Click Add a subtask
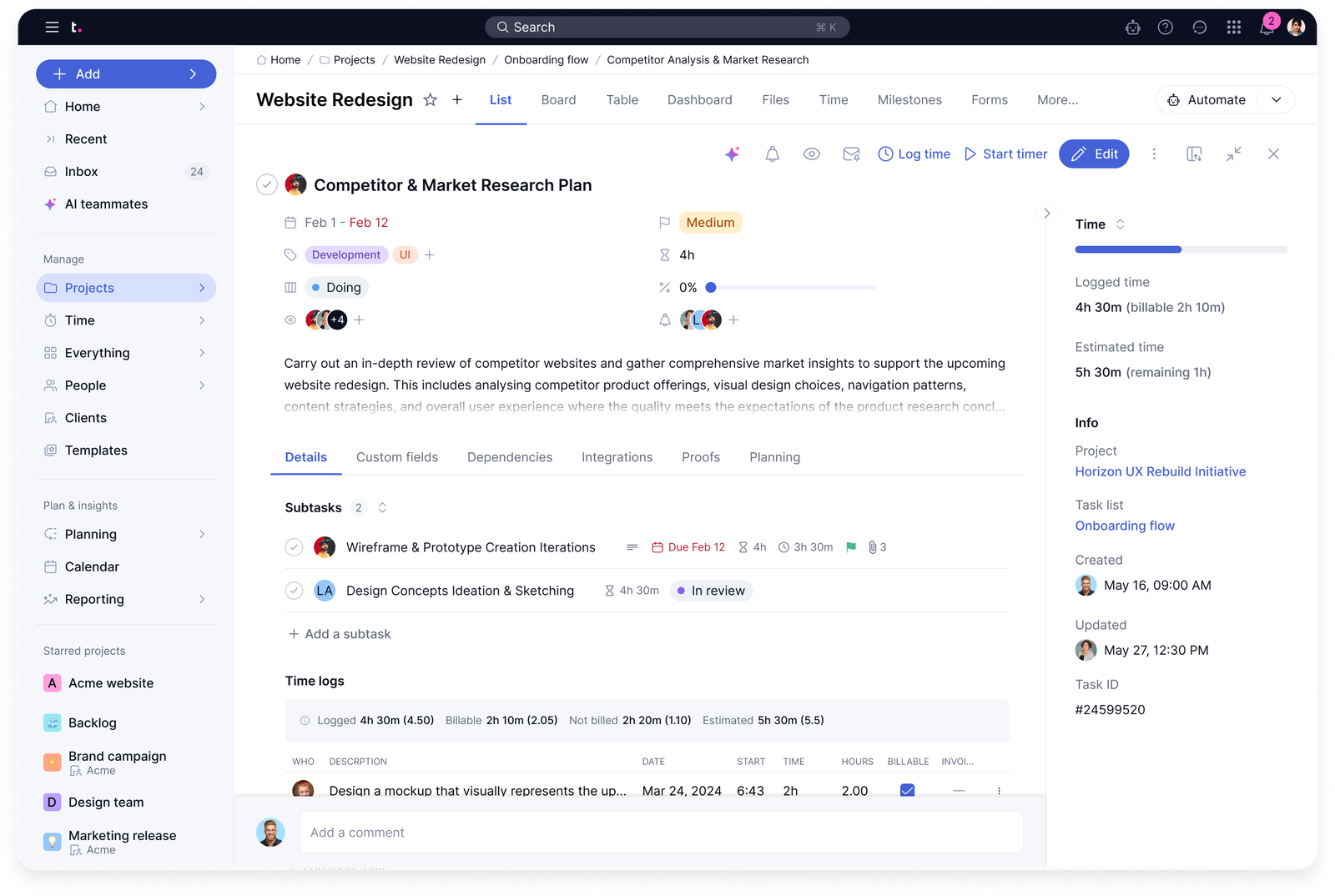This screenshot has height=896, width=1335. [x=340, y=634]
